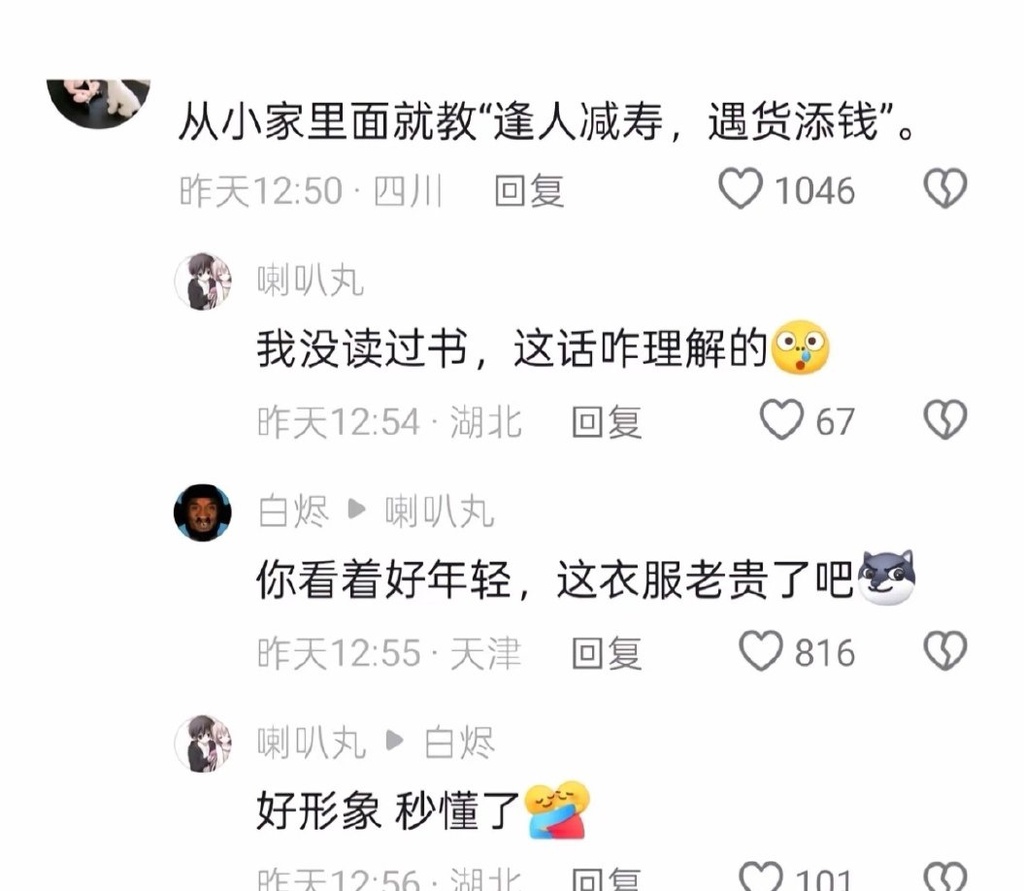Open 喇叭丸 username above 我没读过书

pos(310,281)
